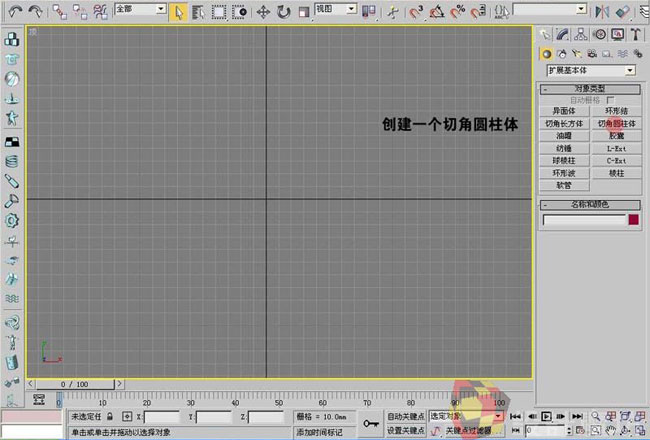Open the 全部 selection filter dropdown
650x440 pixels.
coord(161,9)
